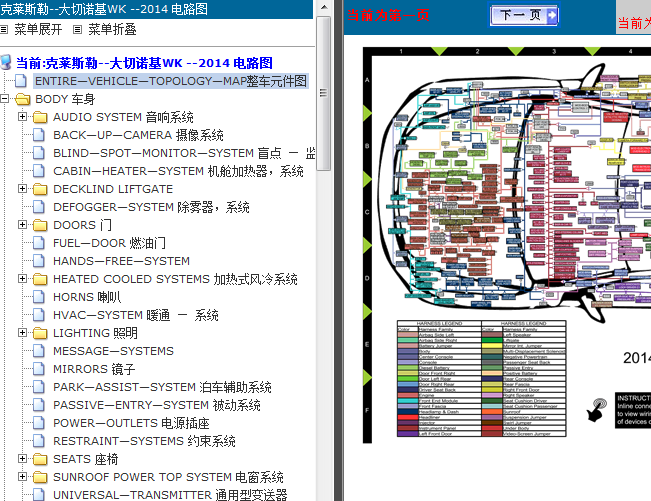
Task: Select UNIVERSAL—TRANSMITTER 通用型变送器 entry
Action: [x=170, y=494]
